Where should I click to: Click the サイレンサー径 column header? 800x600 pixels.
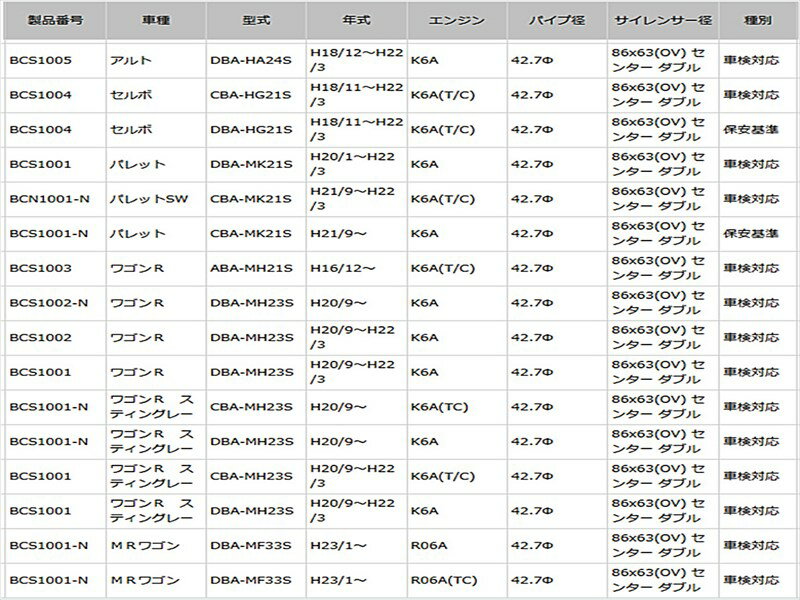[x=662, y=20]
